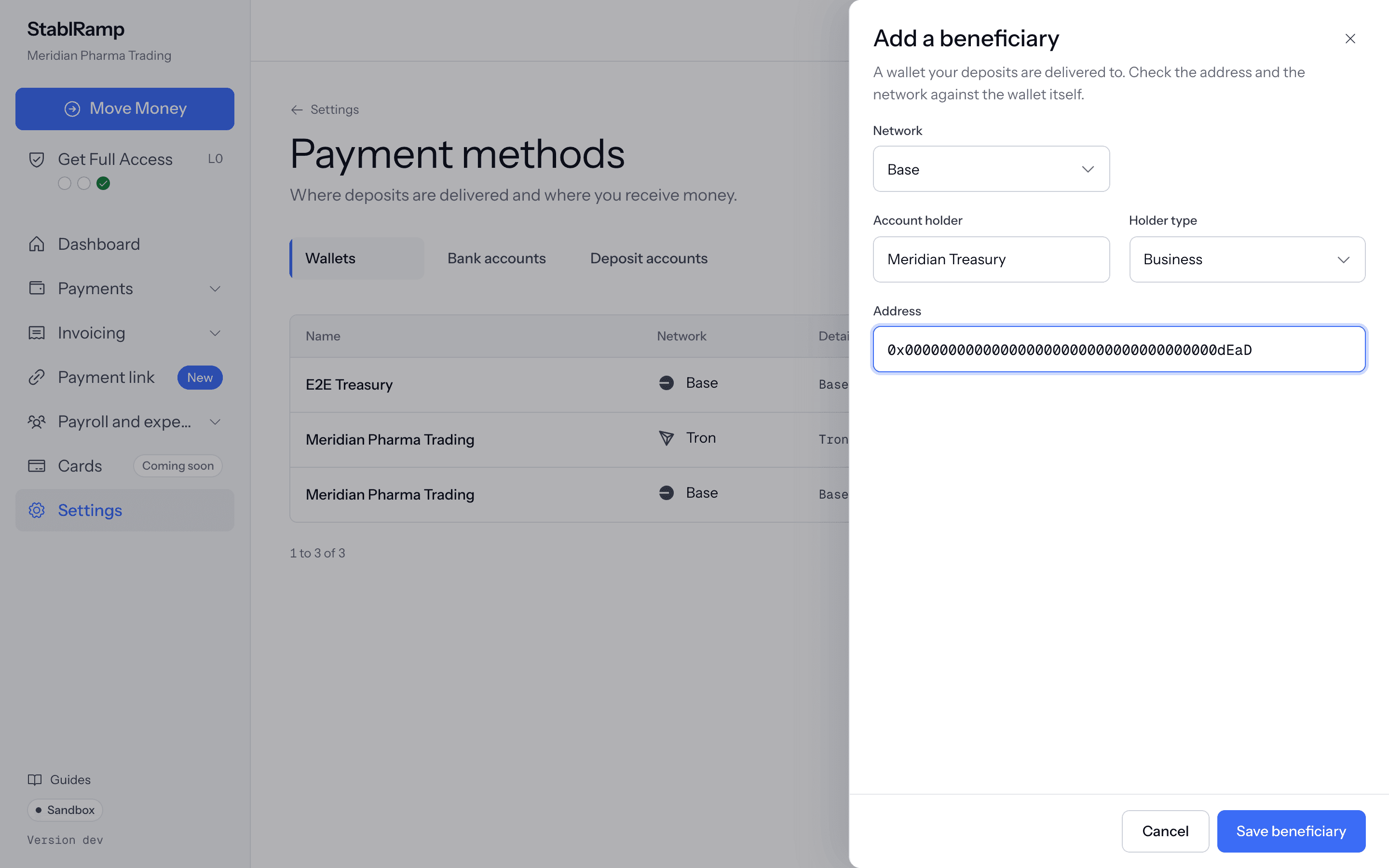Click the Sandbox environment badge
This screenshot has width=1389, height=868.
[x=65, y=810]
